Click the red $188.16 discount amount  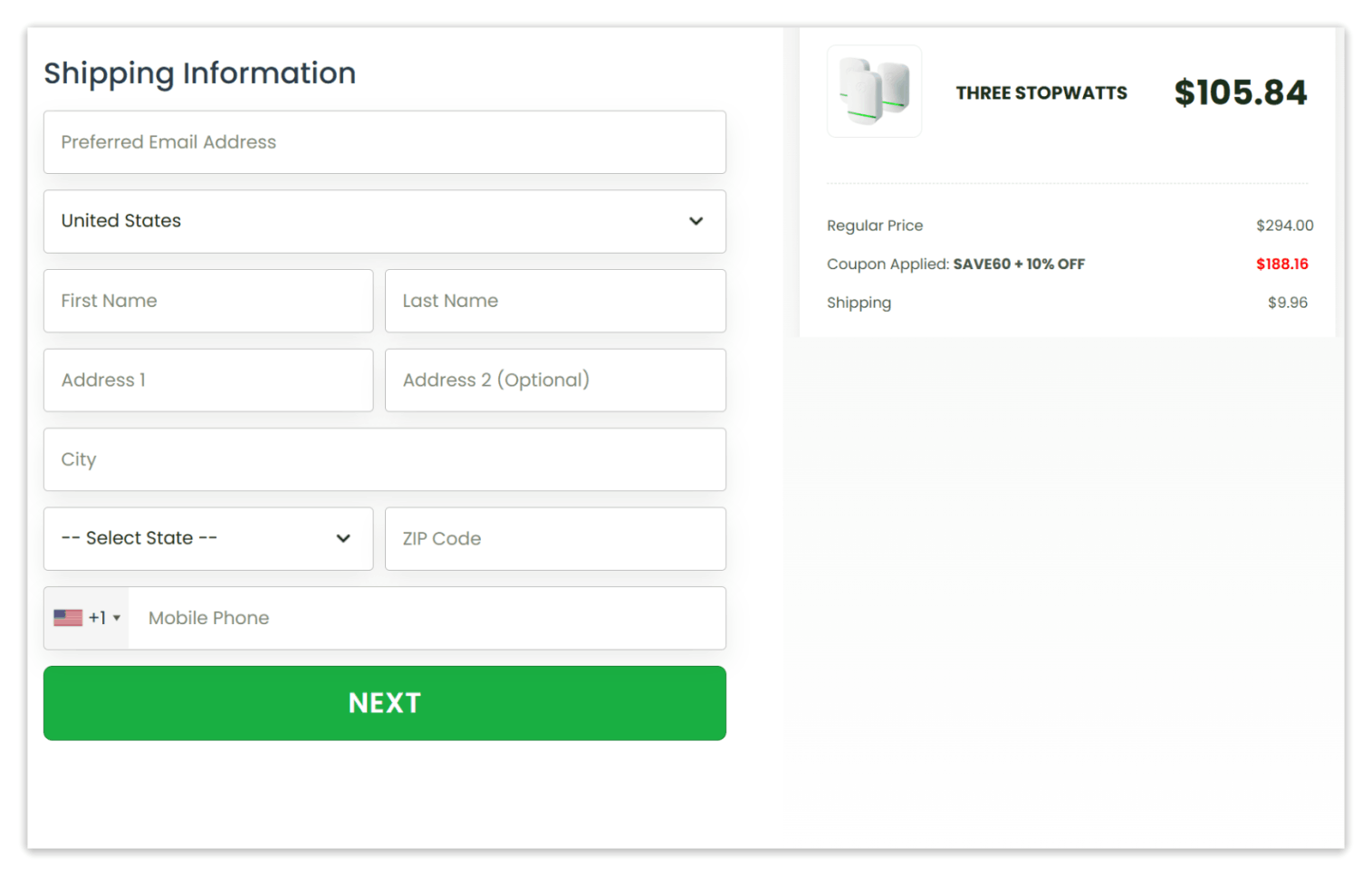point(1281,265)
